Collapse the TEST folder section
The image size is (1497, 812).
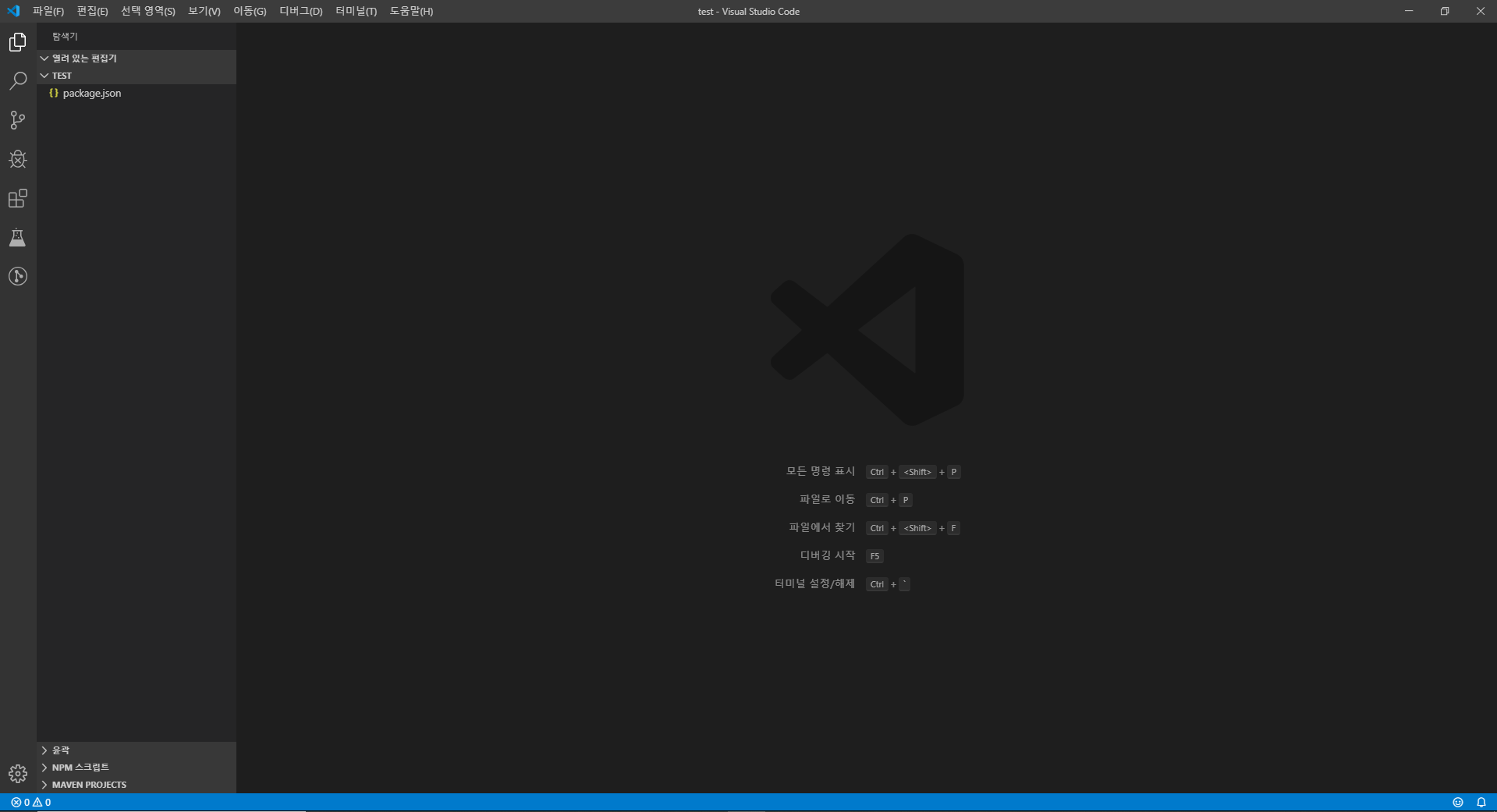click(137, 76)
